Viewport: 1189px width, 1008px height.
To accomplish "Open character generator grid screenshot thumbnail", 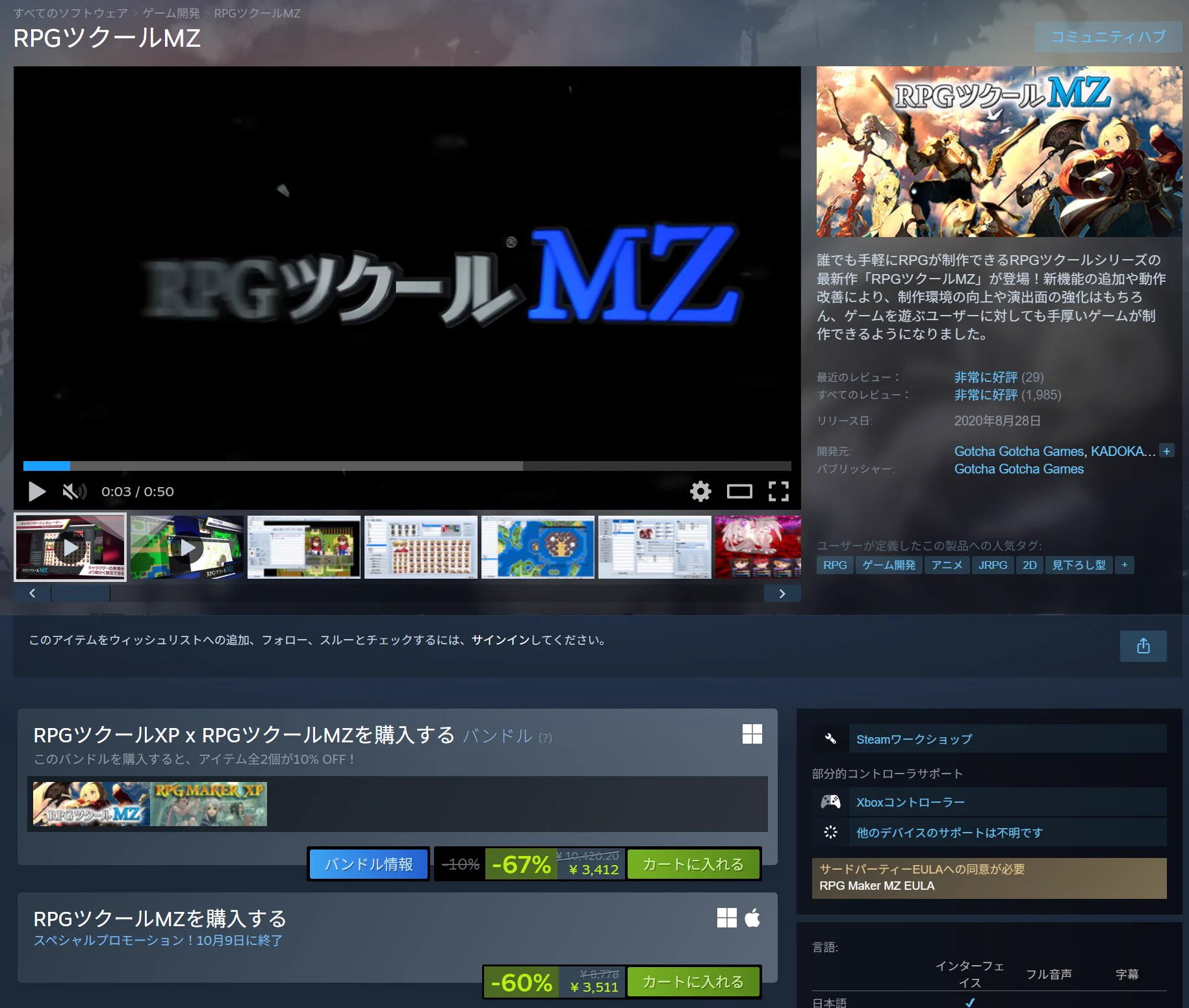I will click(x=421, y=547).
